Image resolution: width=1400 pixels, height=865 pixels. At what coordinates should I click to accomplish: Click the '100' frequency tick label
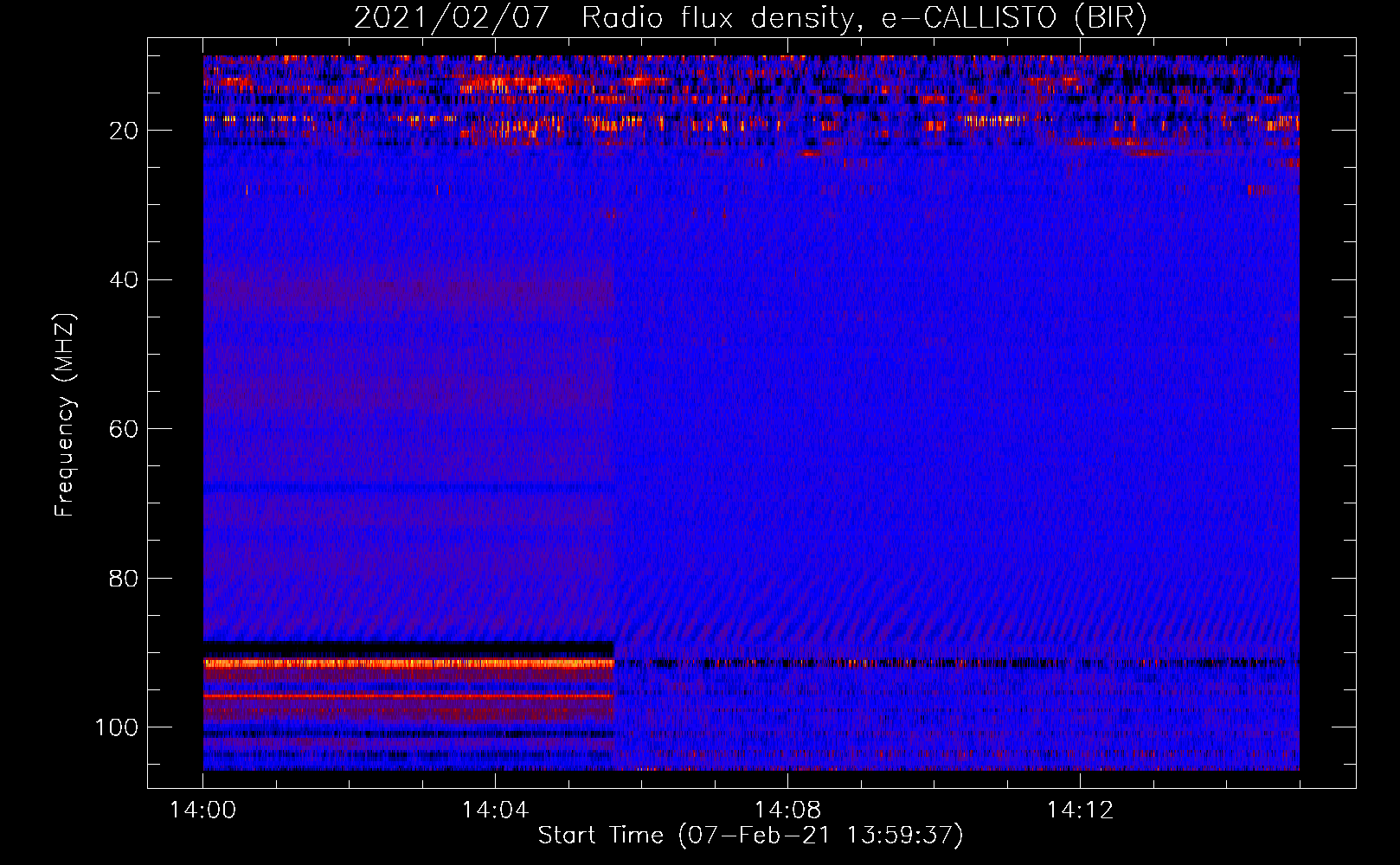coord(117,727)
